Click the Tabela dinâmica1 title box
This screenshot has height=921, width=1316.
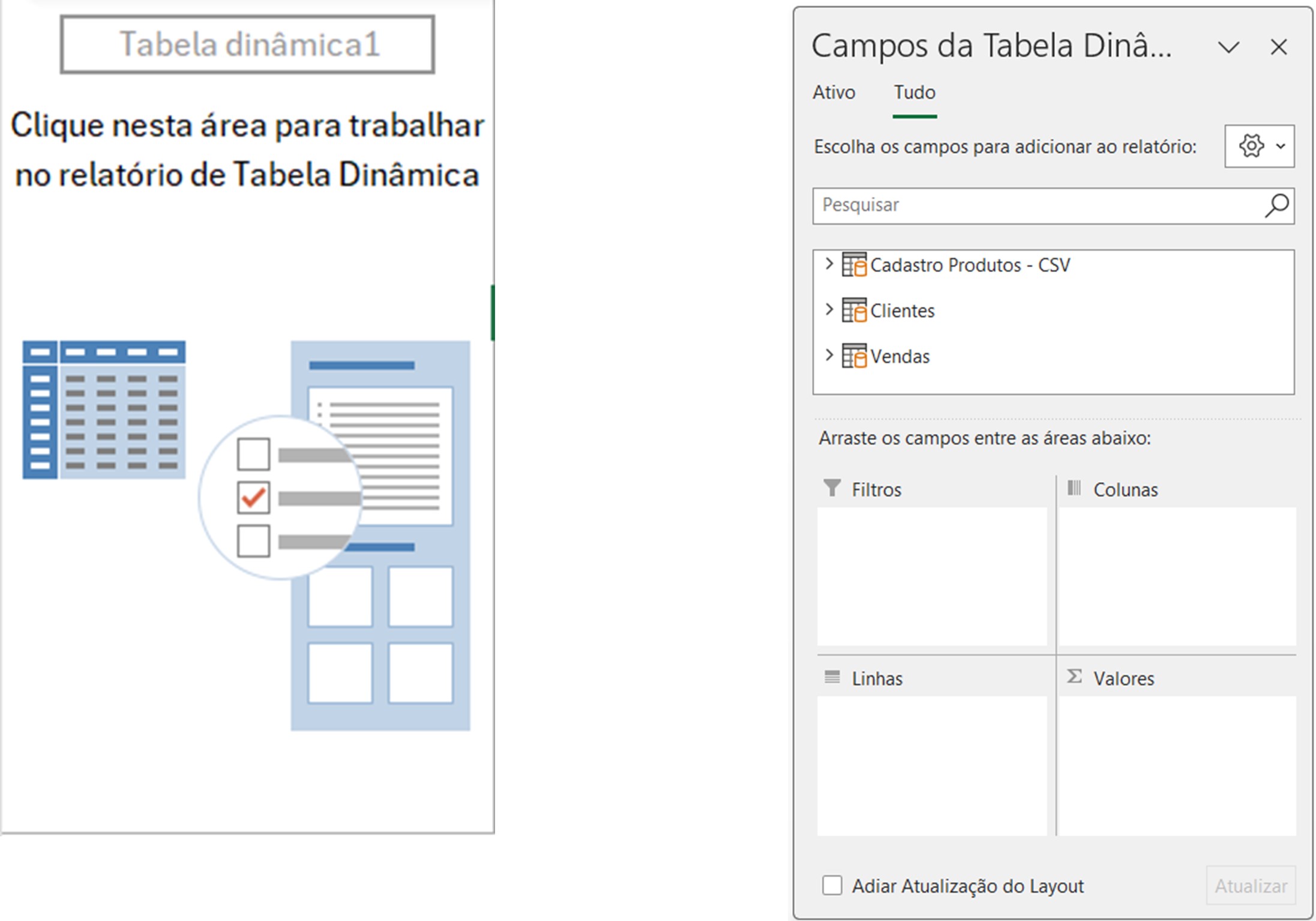[247, 44]
